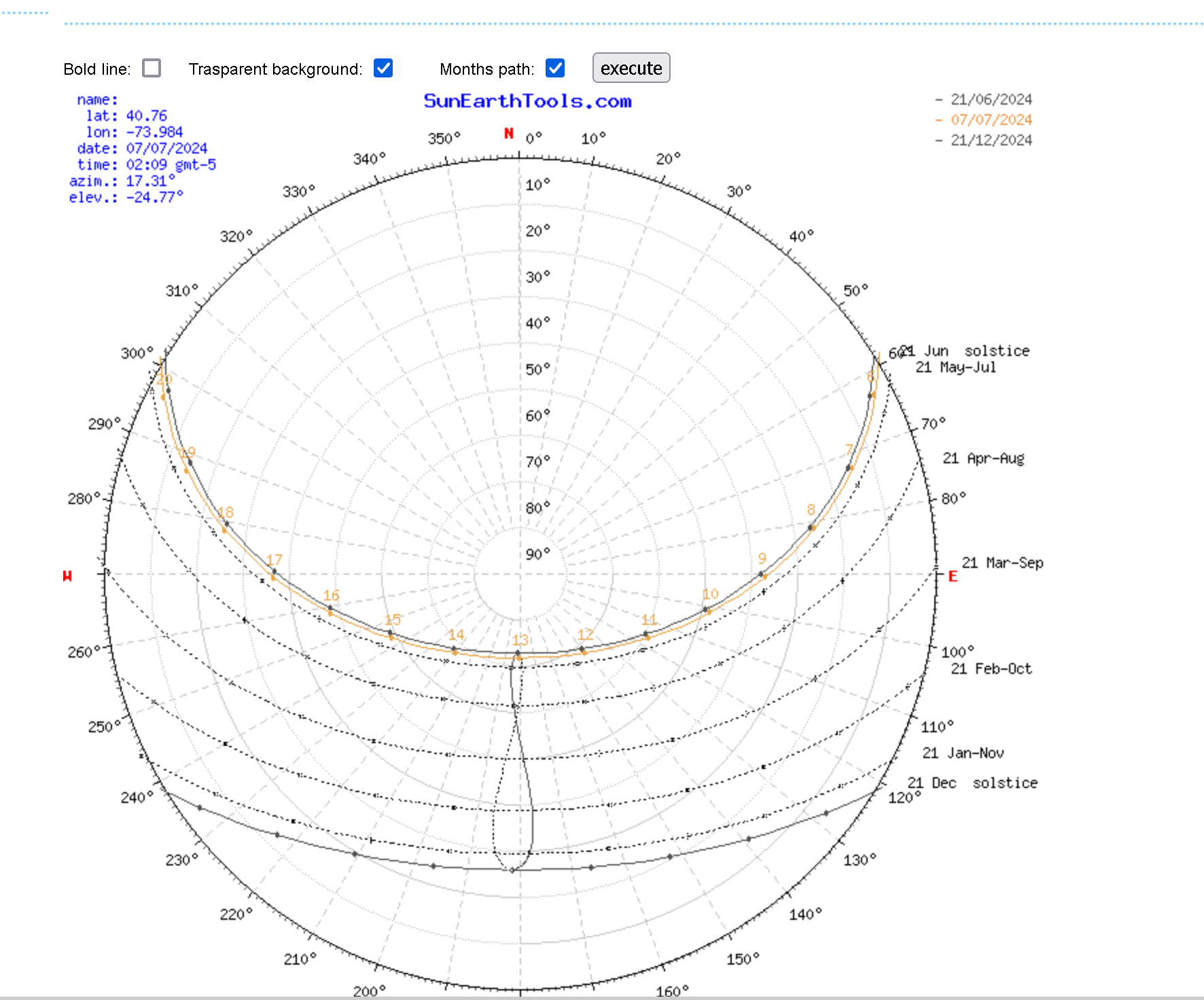
Task: Click the 21 Jan-Nov label
Action: [x=963, y=753]
